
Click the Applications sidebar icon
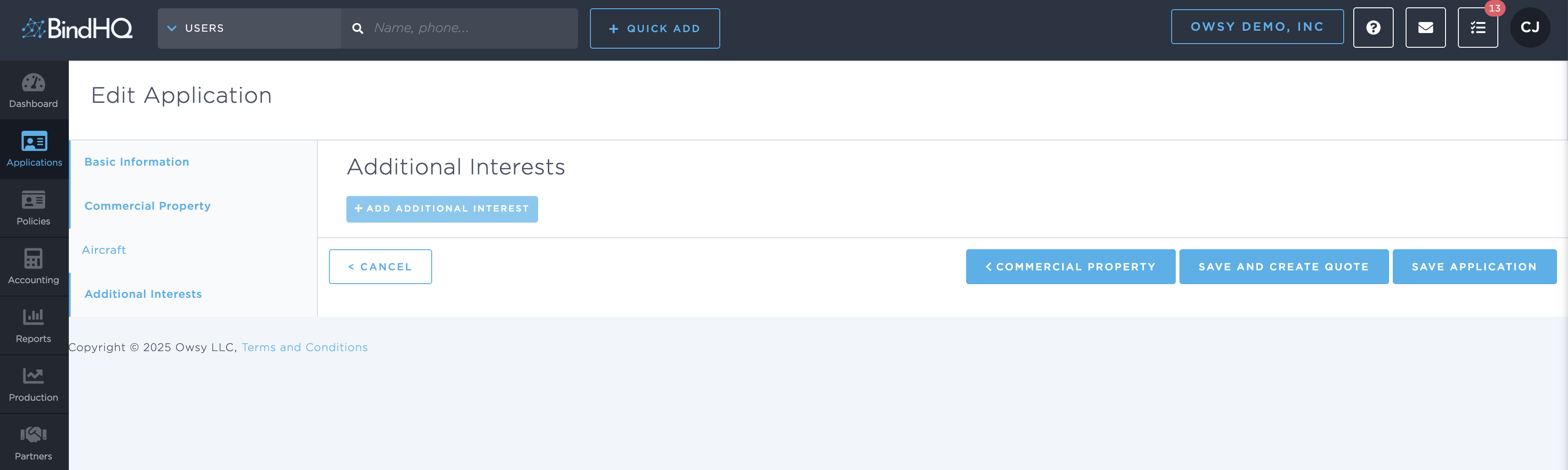click(x=34, y=142)
